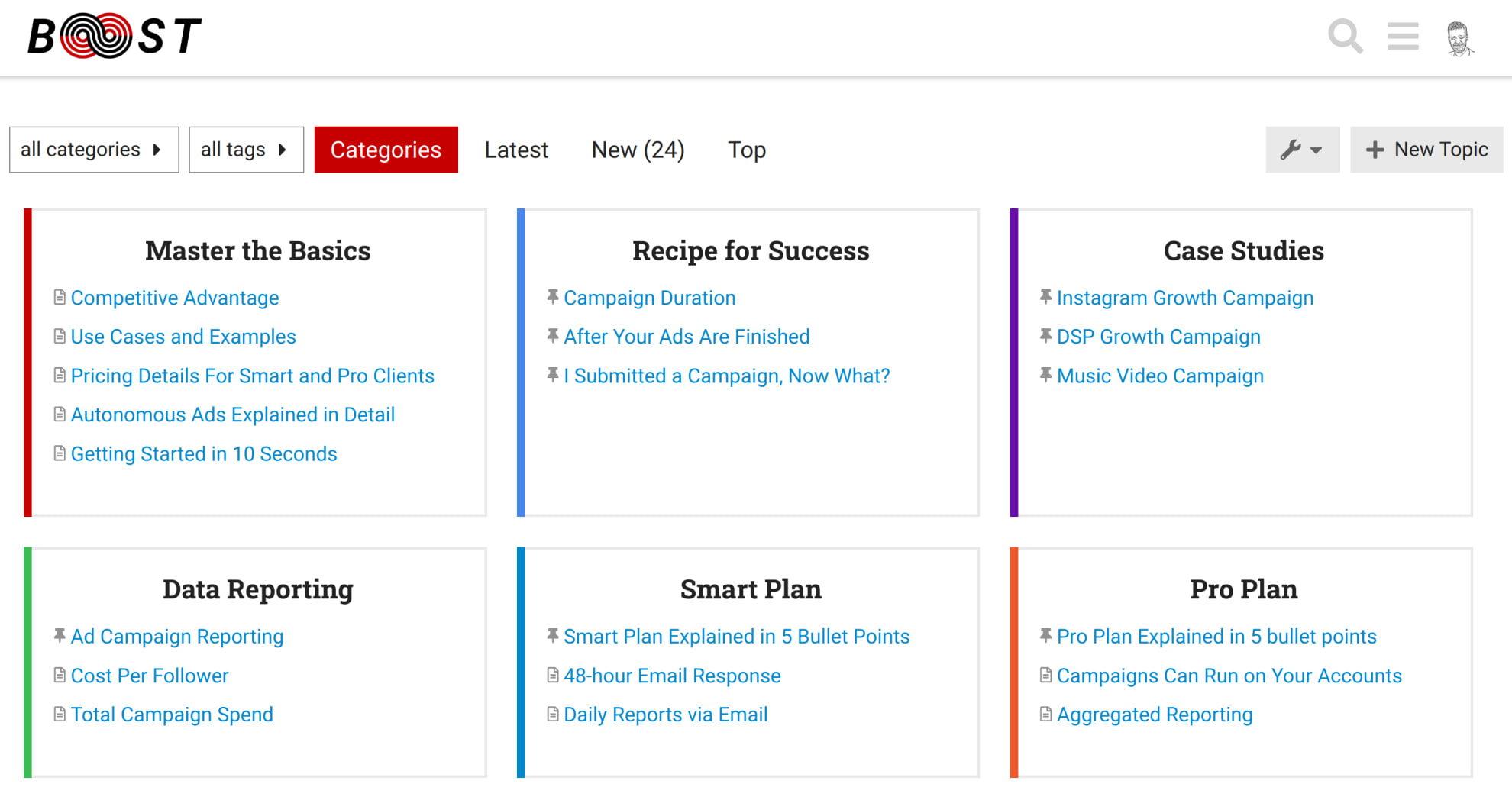Open the search panel via magnifier icon
Viewport: 1512px width, 800px height.
(1346, 36)
